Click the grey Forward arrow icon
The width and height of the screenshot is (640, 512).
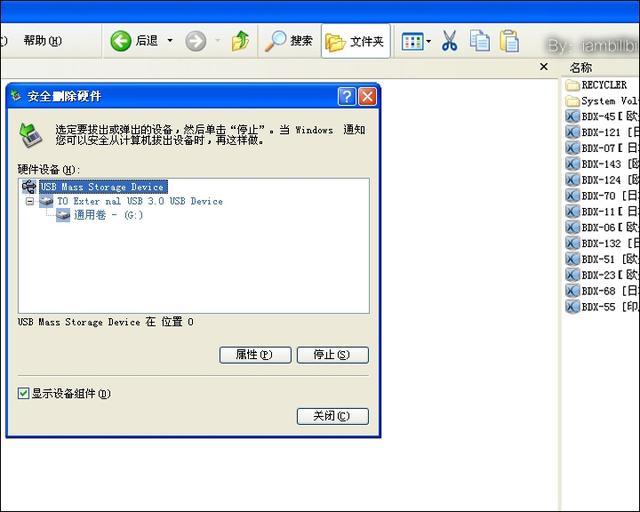(x=196, y=41)
